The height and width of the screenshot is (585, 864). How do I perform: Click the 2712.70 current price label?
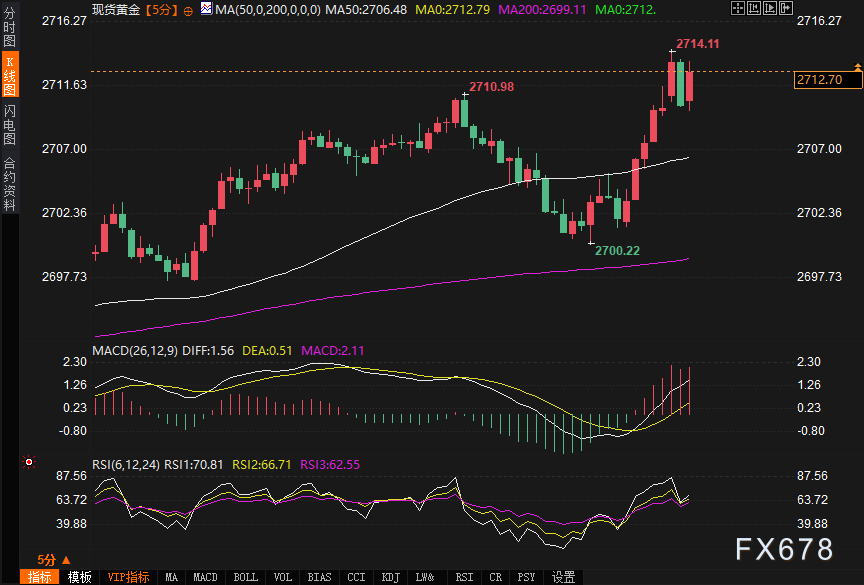(x=818, y=80)
